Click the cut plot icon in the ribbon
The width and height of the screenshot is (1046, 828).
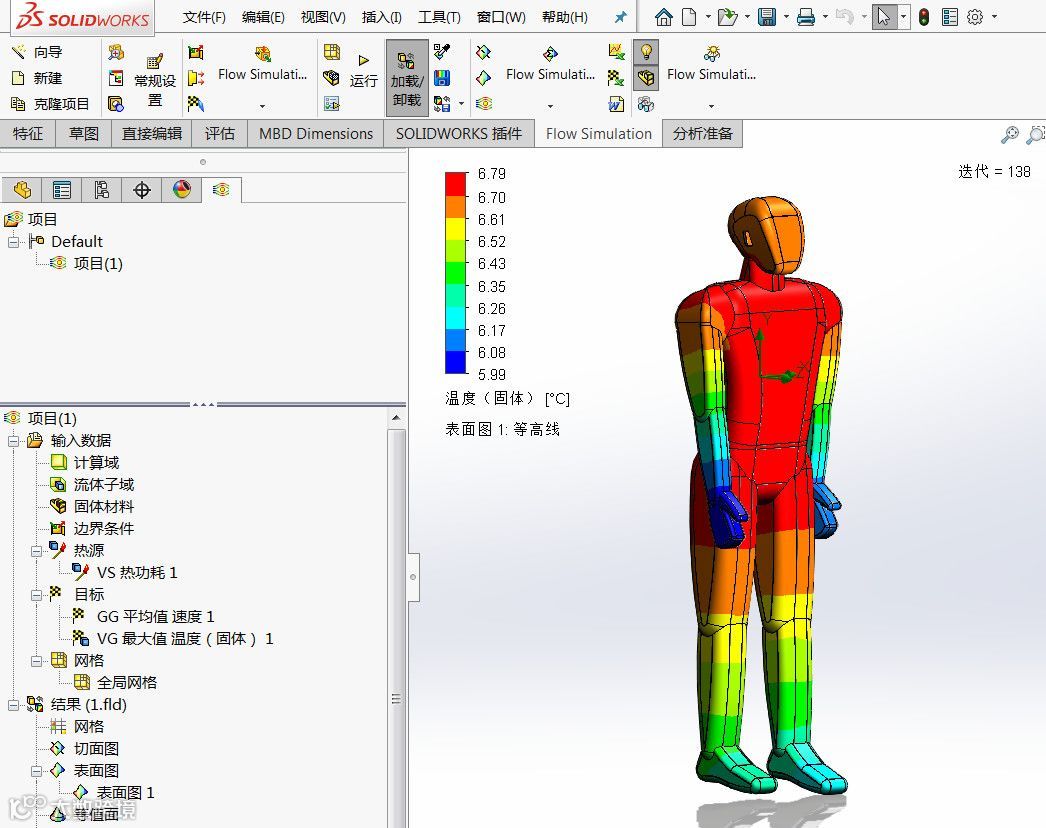point(484,52)
